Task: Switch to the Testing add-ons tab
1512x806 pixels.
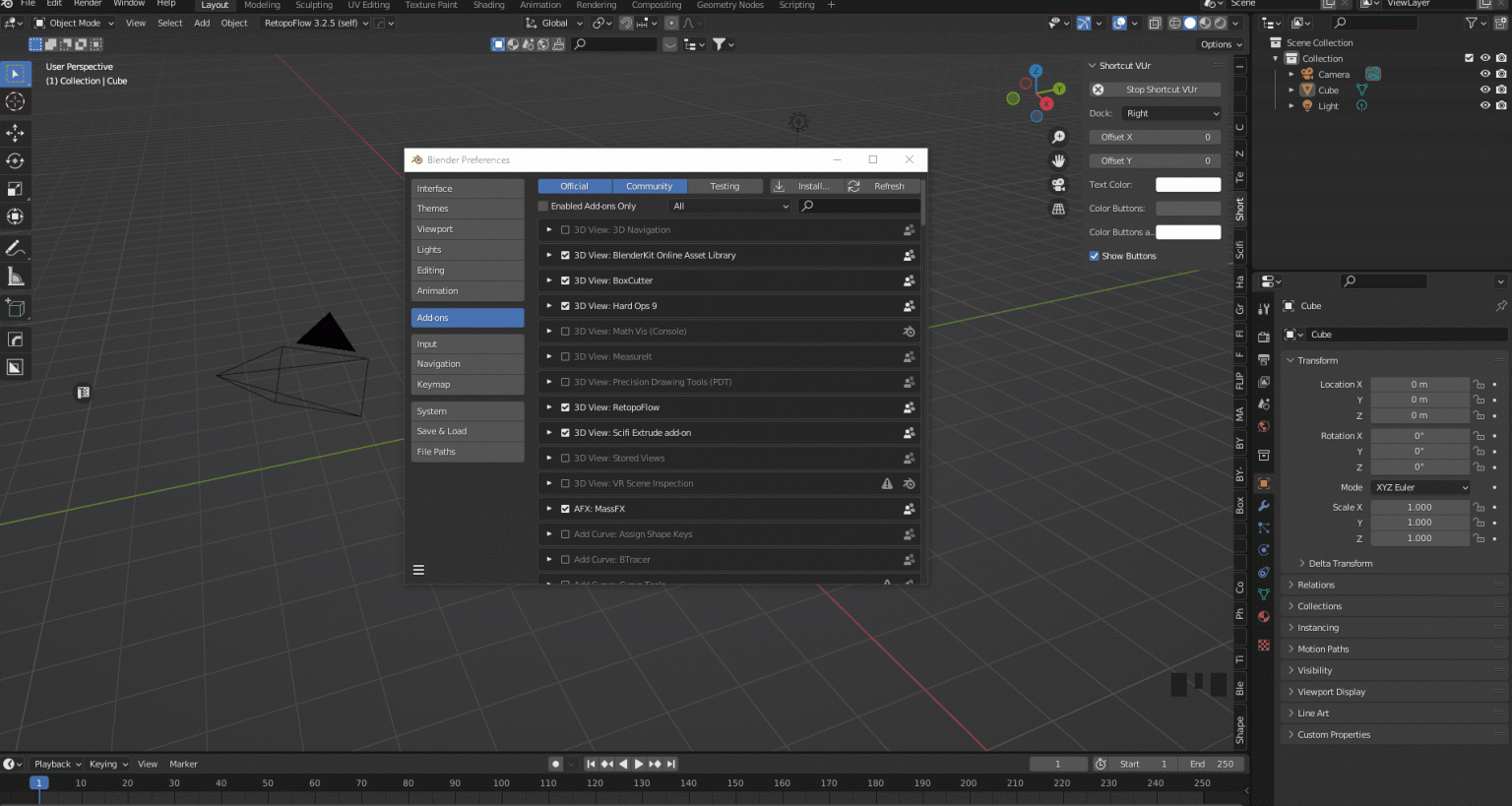Action: coord(724,185)
